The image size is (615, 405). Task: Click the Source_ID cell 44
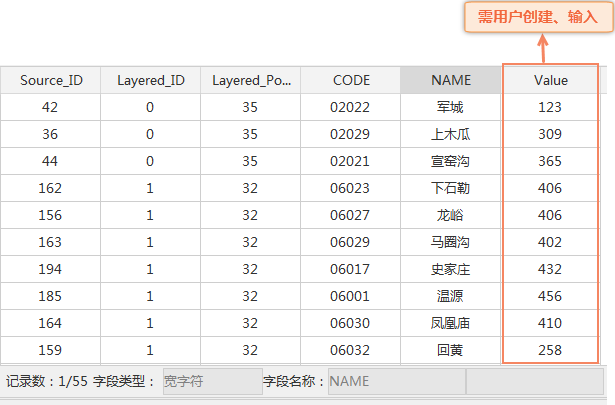[x=50, y=160]
